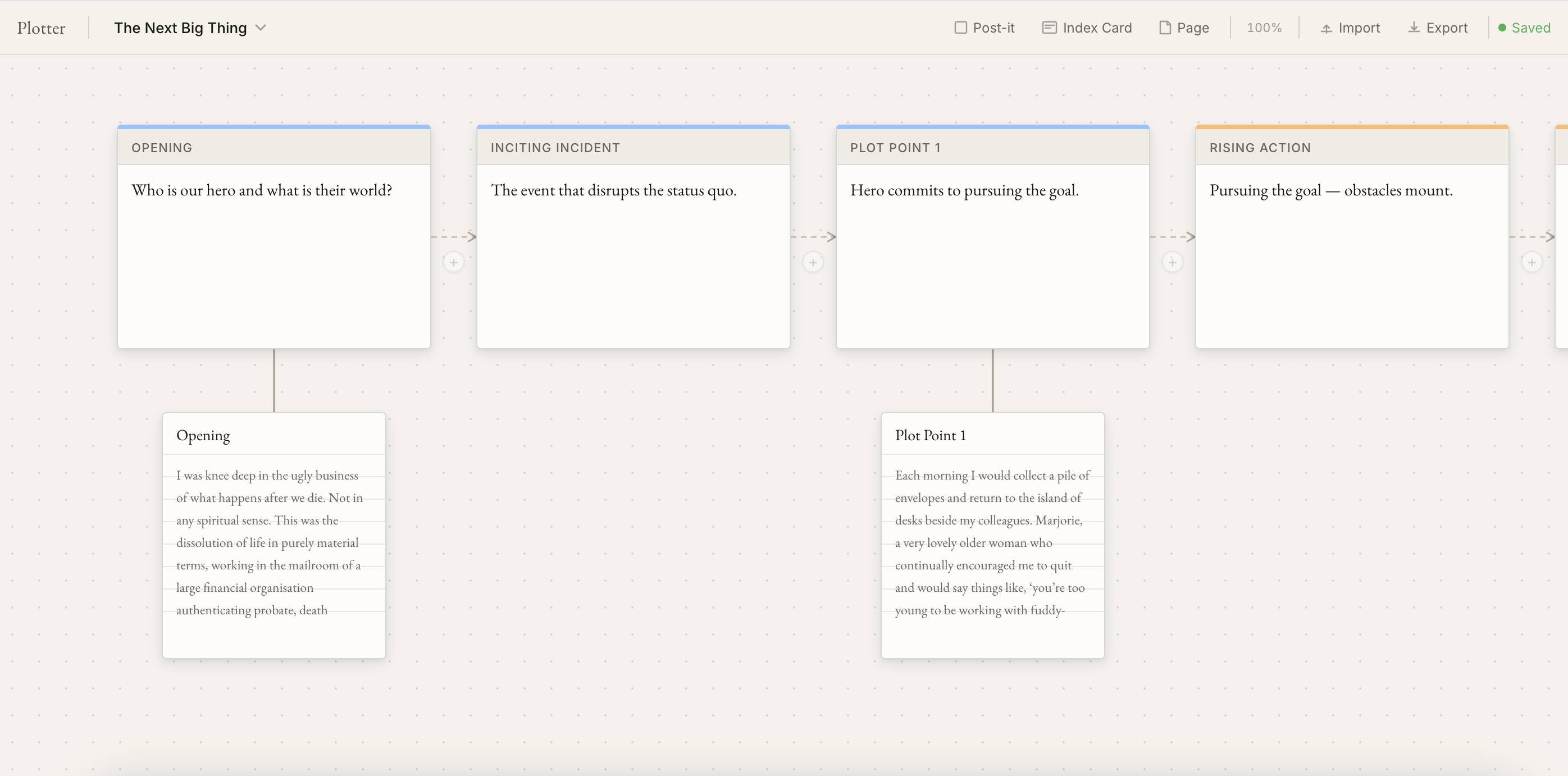The height and width of the screenshot is (776, 1568).
Task: Open The Next Big Thing project dropdown
Action: point(190,28)
